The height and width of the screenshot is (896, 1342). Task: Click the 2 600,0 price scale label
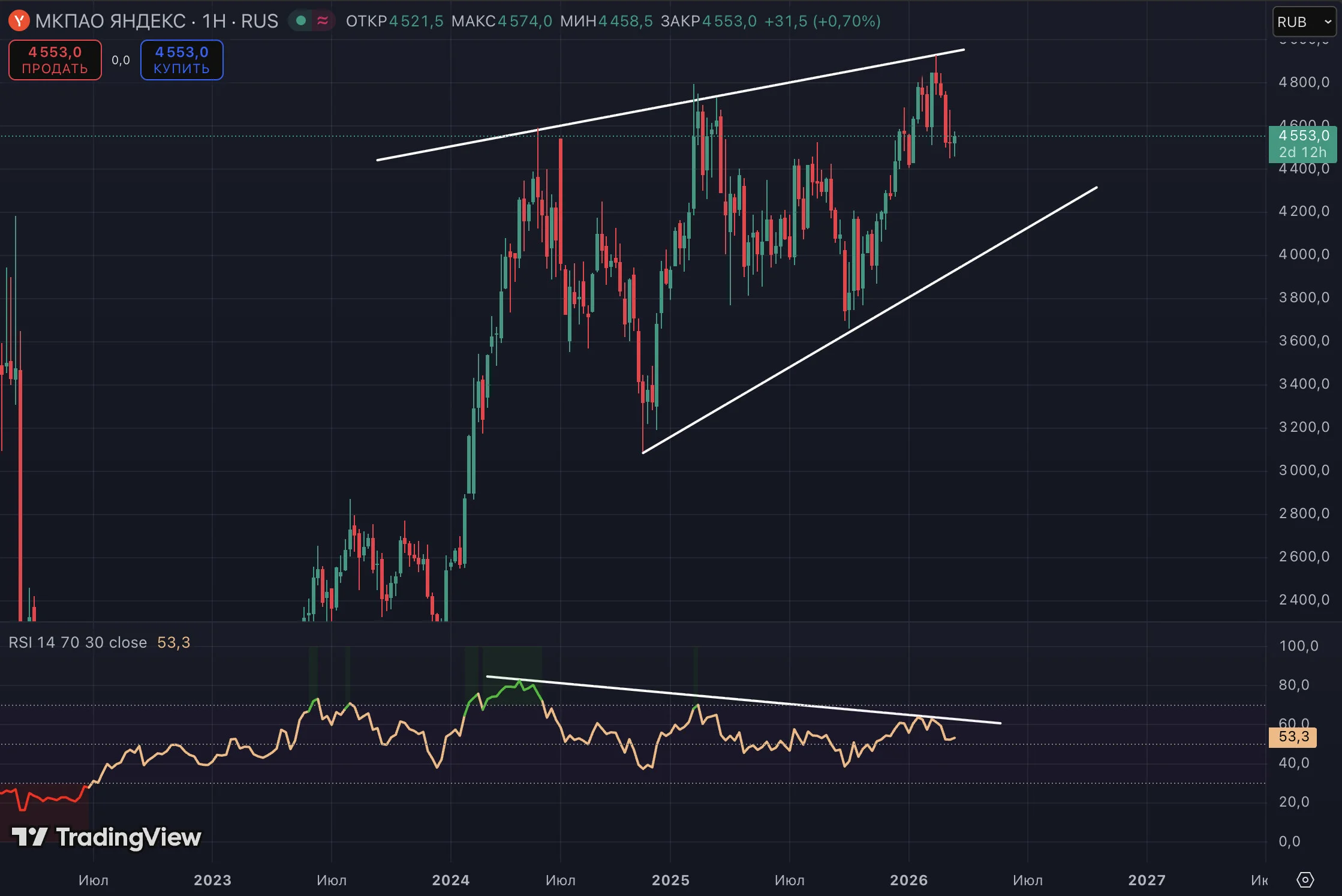pos(1304,557)
